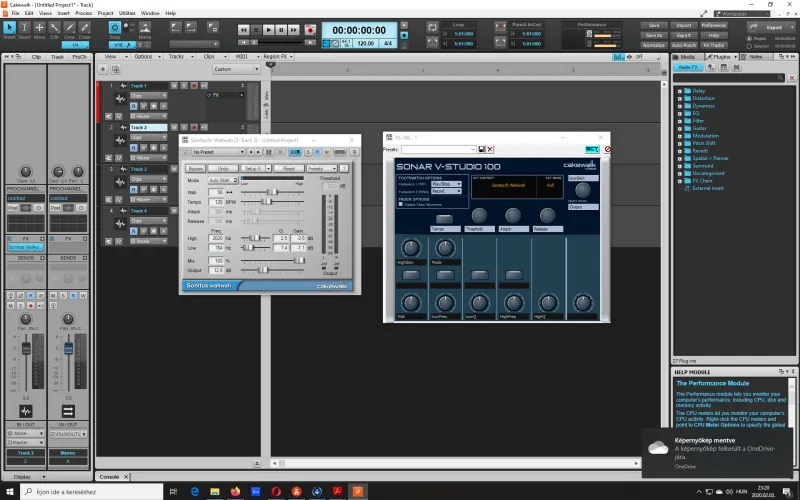Choose the Erase tool

coord(85,30)
